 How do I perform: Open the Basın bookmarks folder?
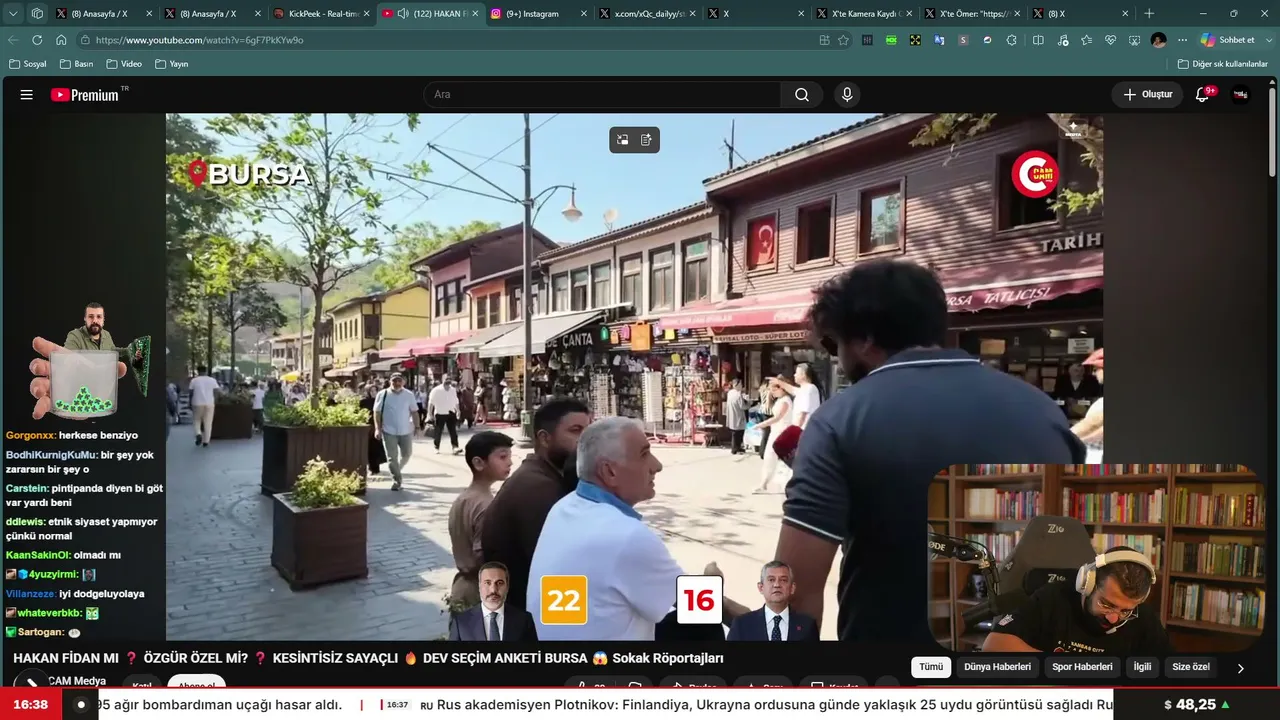click(77, 64)
